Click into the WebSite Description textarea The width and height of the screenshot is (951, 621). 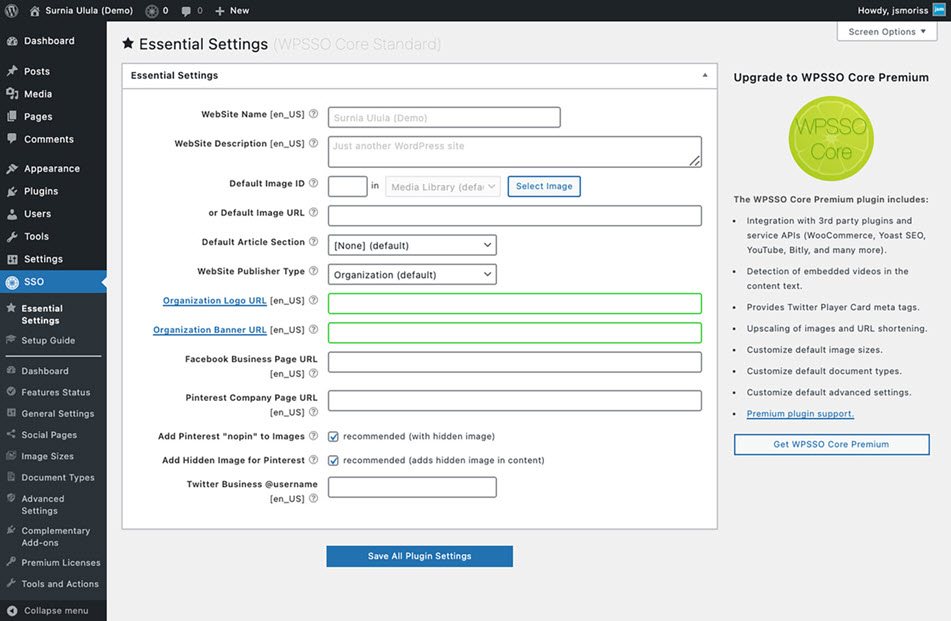tap(515, 152)
